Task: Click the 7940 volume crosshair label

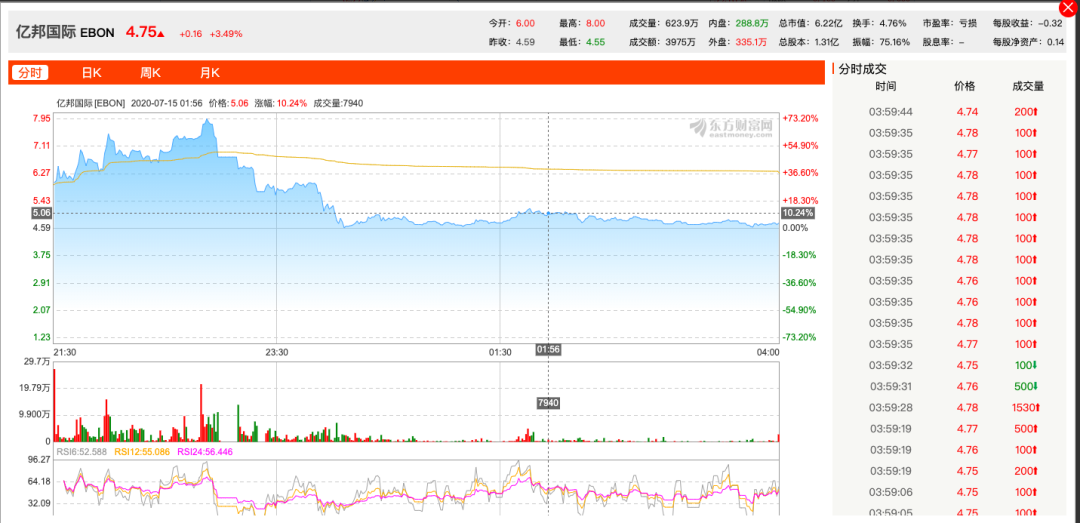Action: coord(548,402)
